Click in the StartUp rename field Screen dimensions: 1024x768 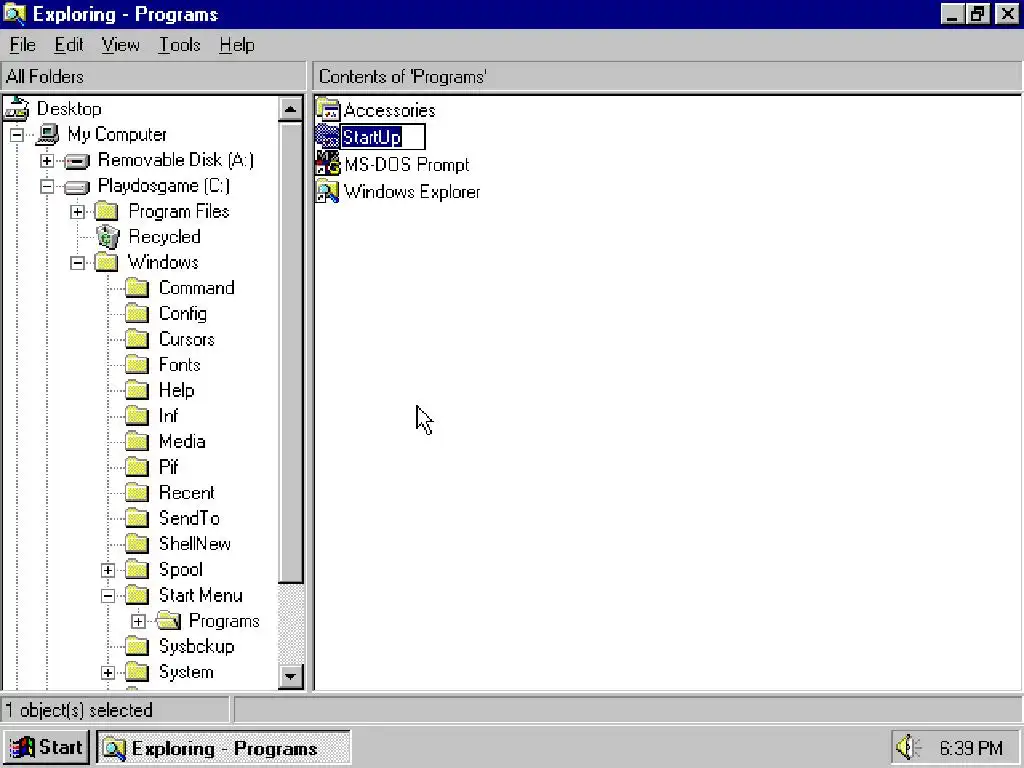[x=383, y=137]
